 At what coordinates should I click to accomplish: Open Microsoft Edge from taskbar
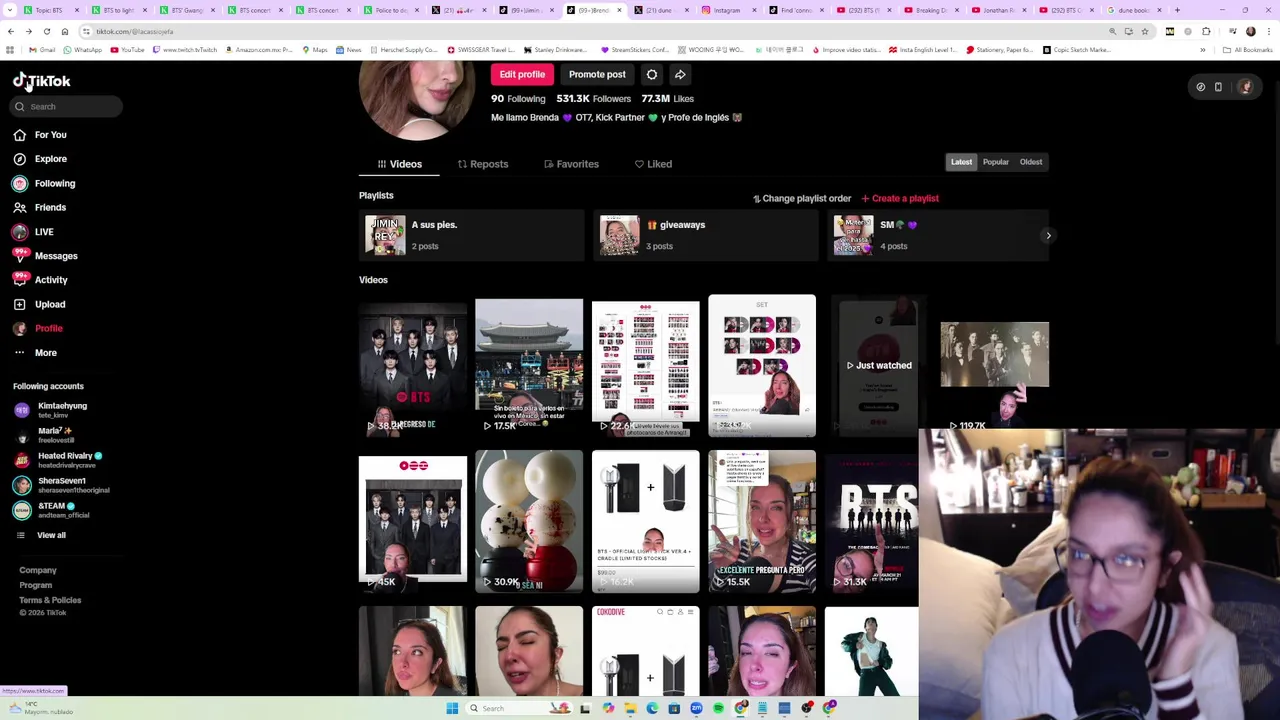click(x=652, y=708)
